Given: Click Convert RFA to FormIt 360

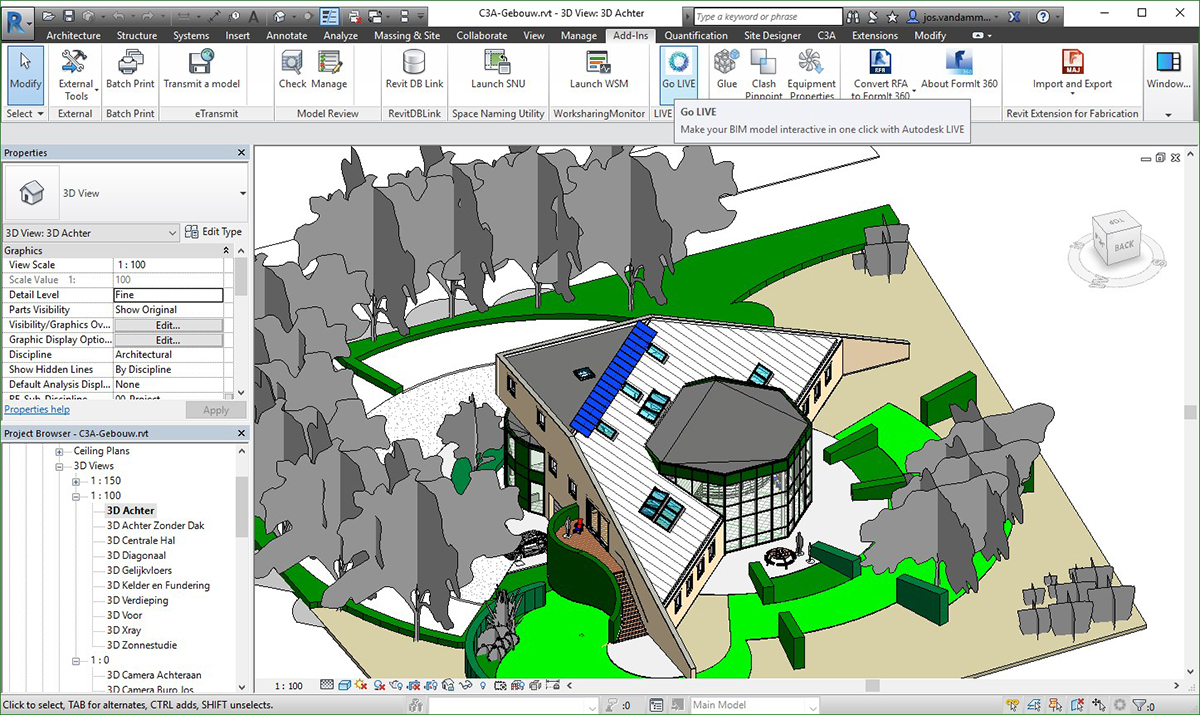Looking at the screenshot, I should [x=881, y=74].
